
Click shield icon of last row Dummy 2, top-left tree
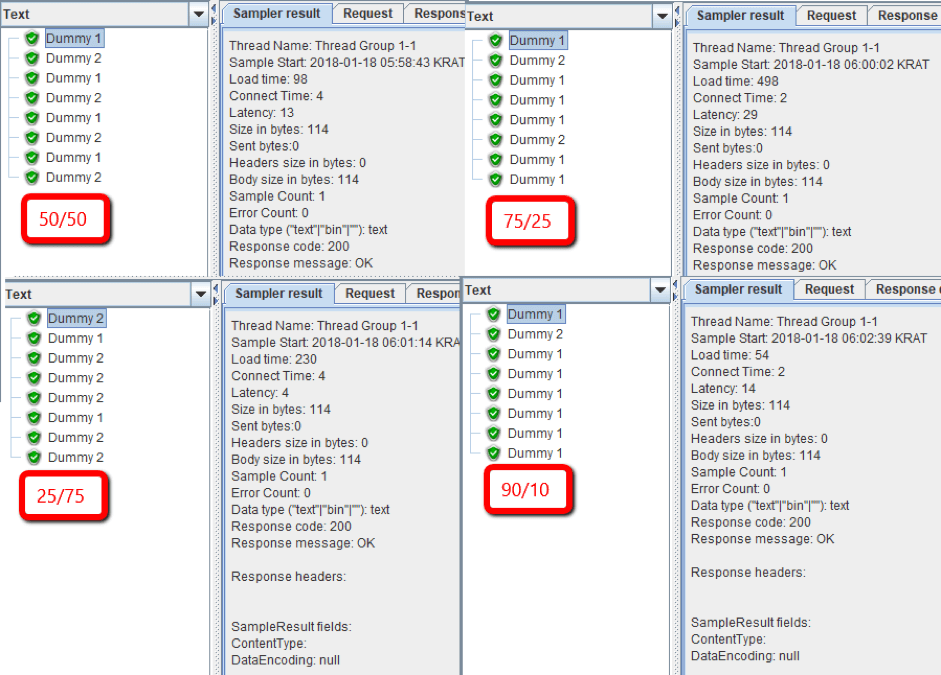tap(32, 177)
